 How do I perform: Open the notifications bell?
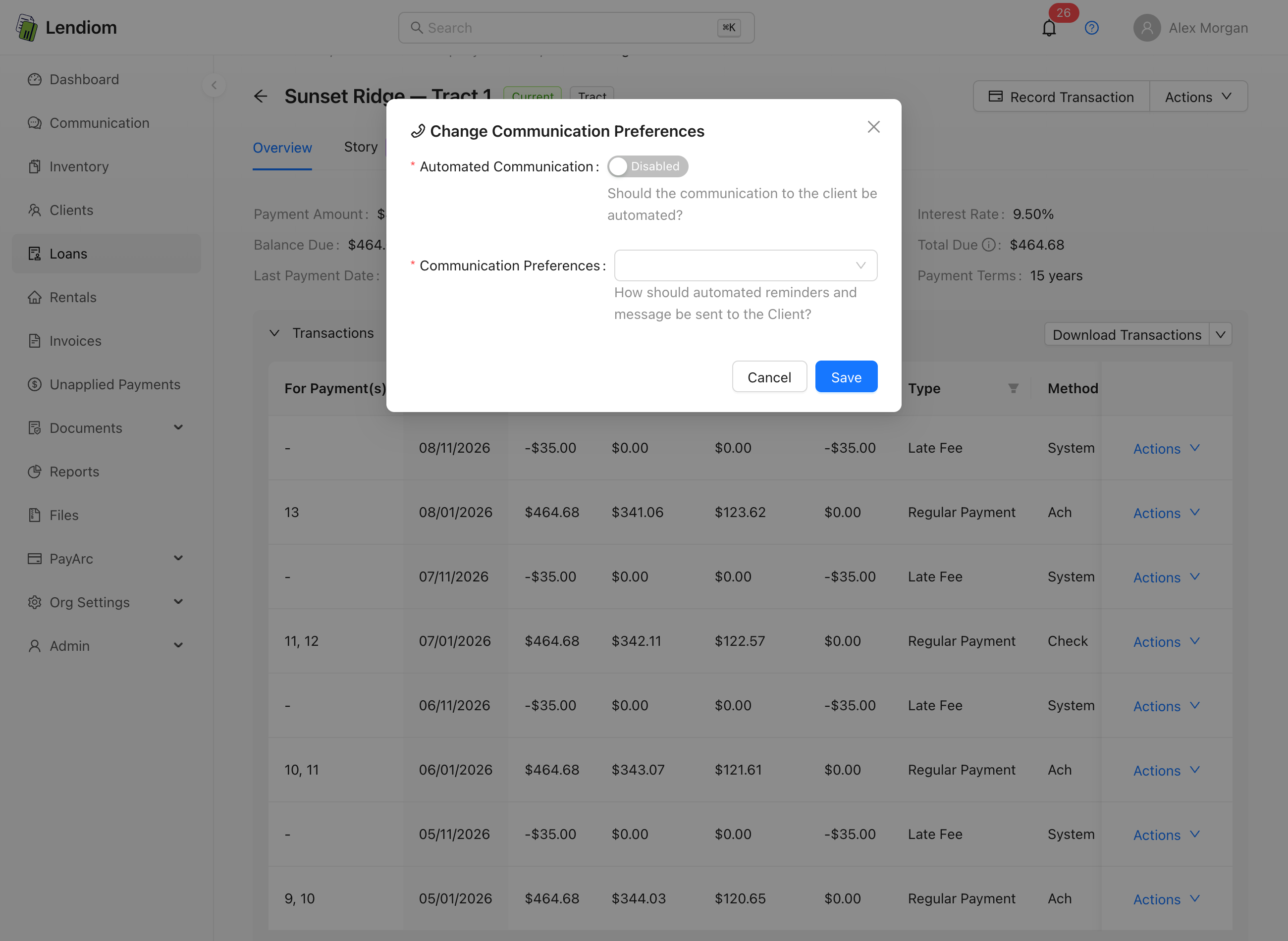1049,28
